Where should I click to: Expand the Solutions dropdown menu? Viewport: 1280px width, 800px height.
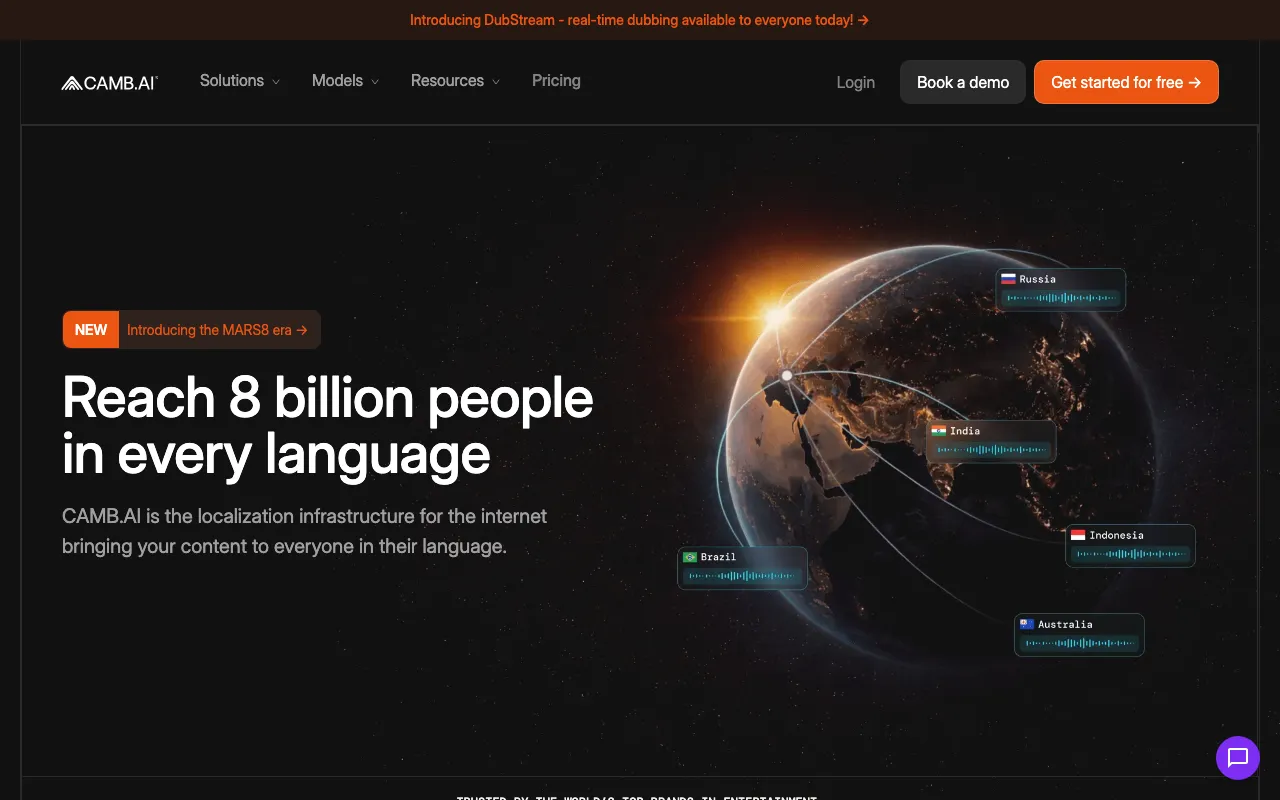coord(240,81)
